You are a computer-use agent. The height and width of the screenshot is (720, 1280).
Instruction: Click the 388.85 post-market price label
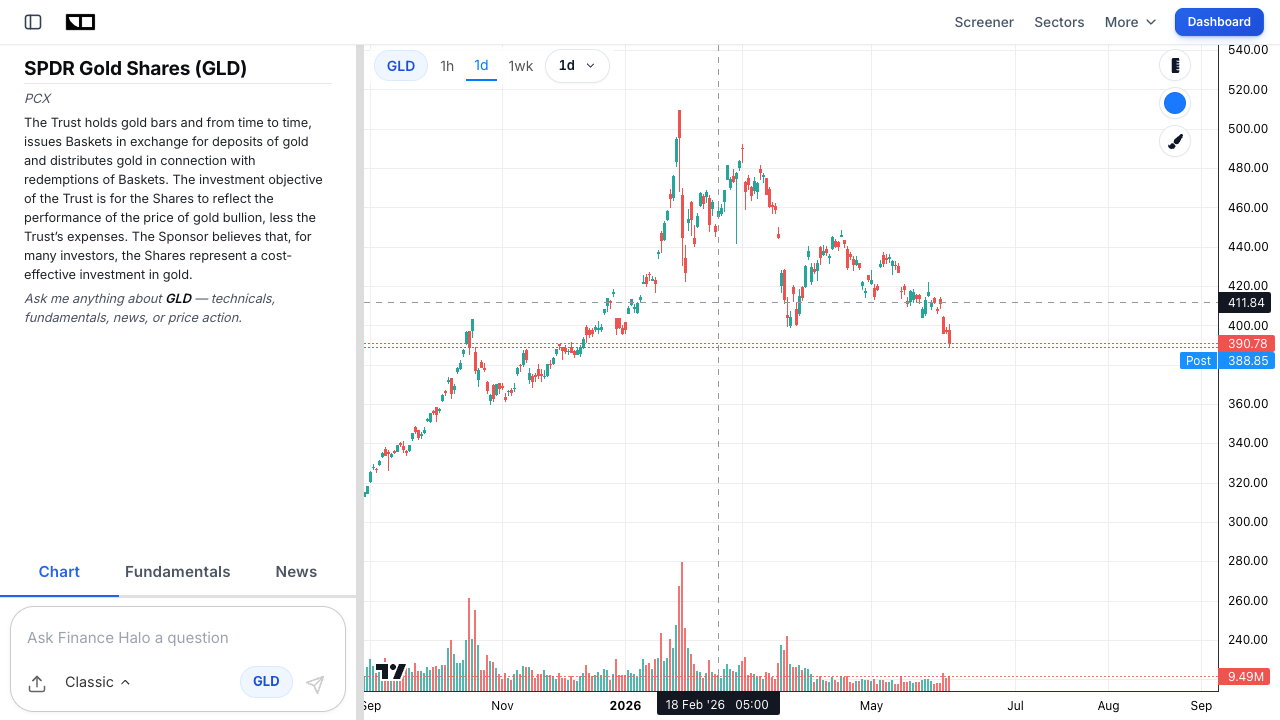[1246, 361]
